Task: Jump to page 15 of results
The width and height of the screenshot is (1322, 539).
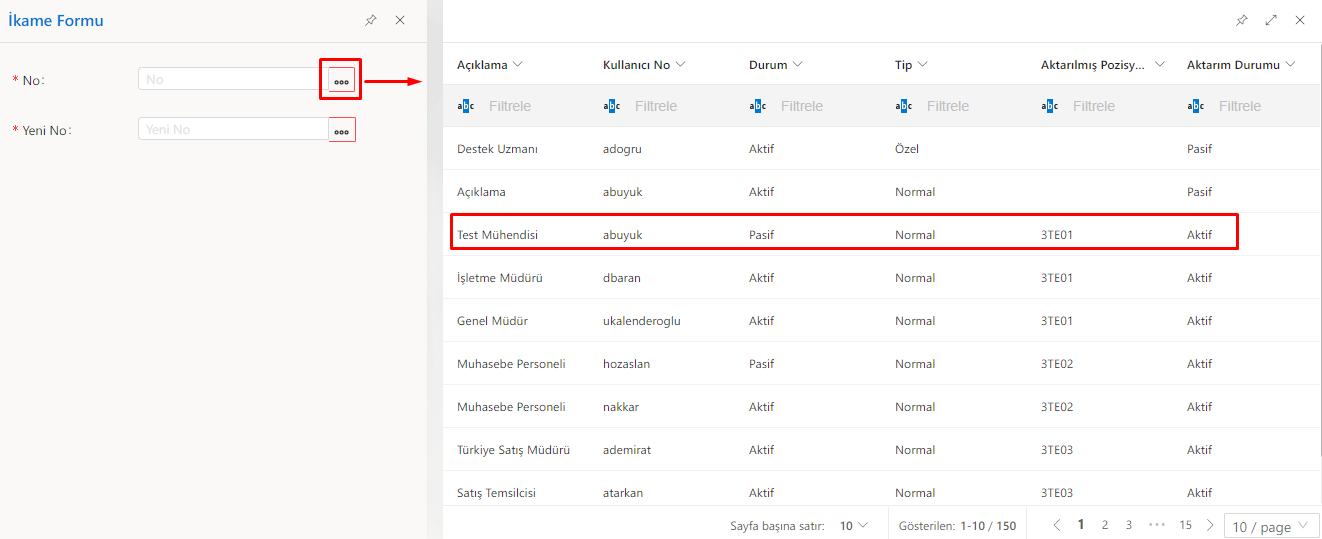Action: [x=1185, y=525]
